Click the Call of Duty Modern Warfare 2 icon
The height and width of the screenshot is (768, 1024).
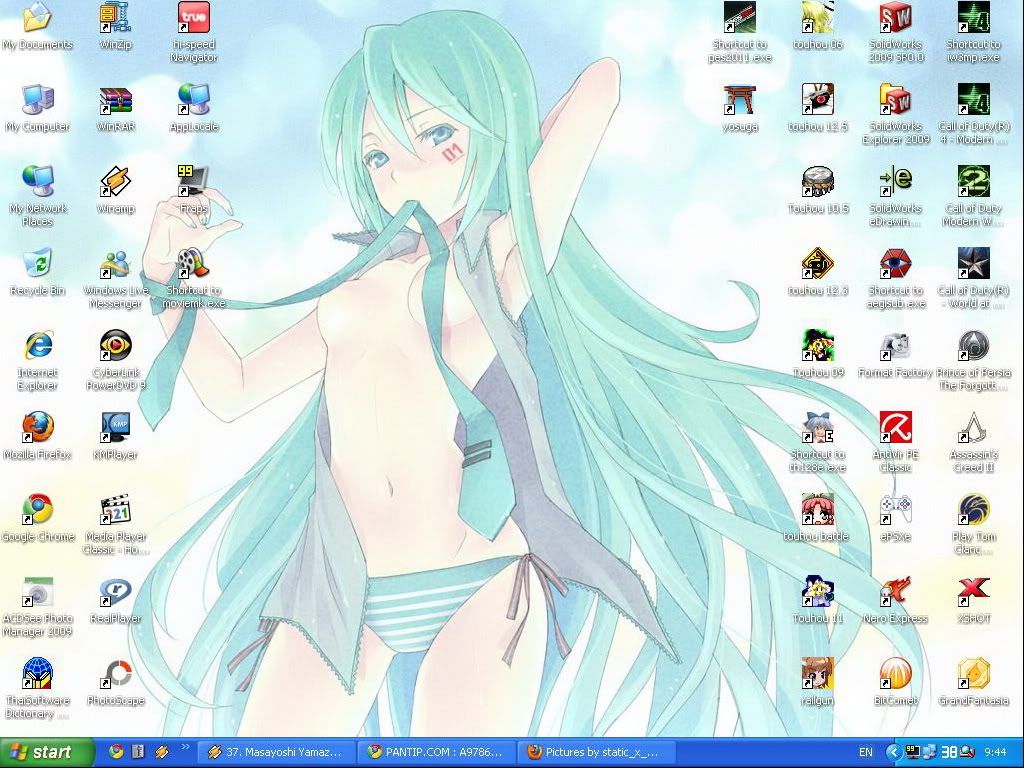[x=974, y=182]
